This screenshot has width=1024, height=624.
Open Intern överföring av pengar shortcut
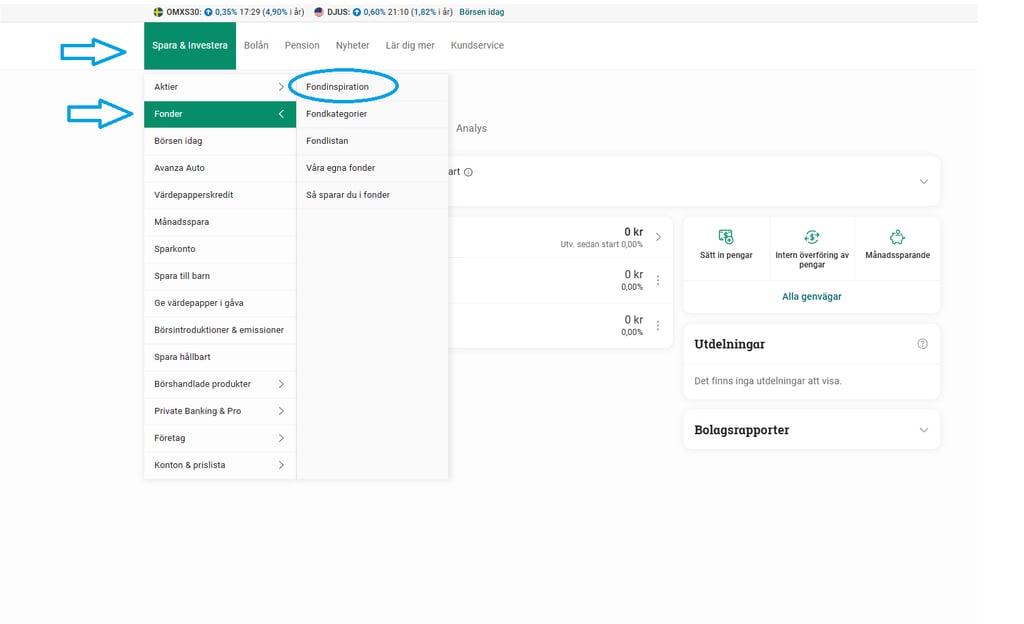click(812, 249)
